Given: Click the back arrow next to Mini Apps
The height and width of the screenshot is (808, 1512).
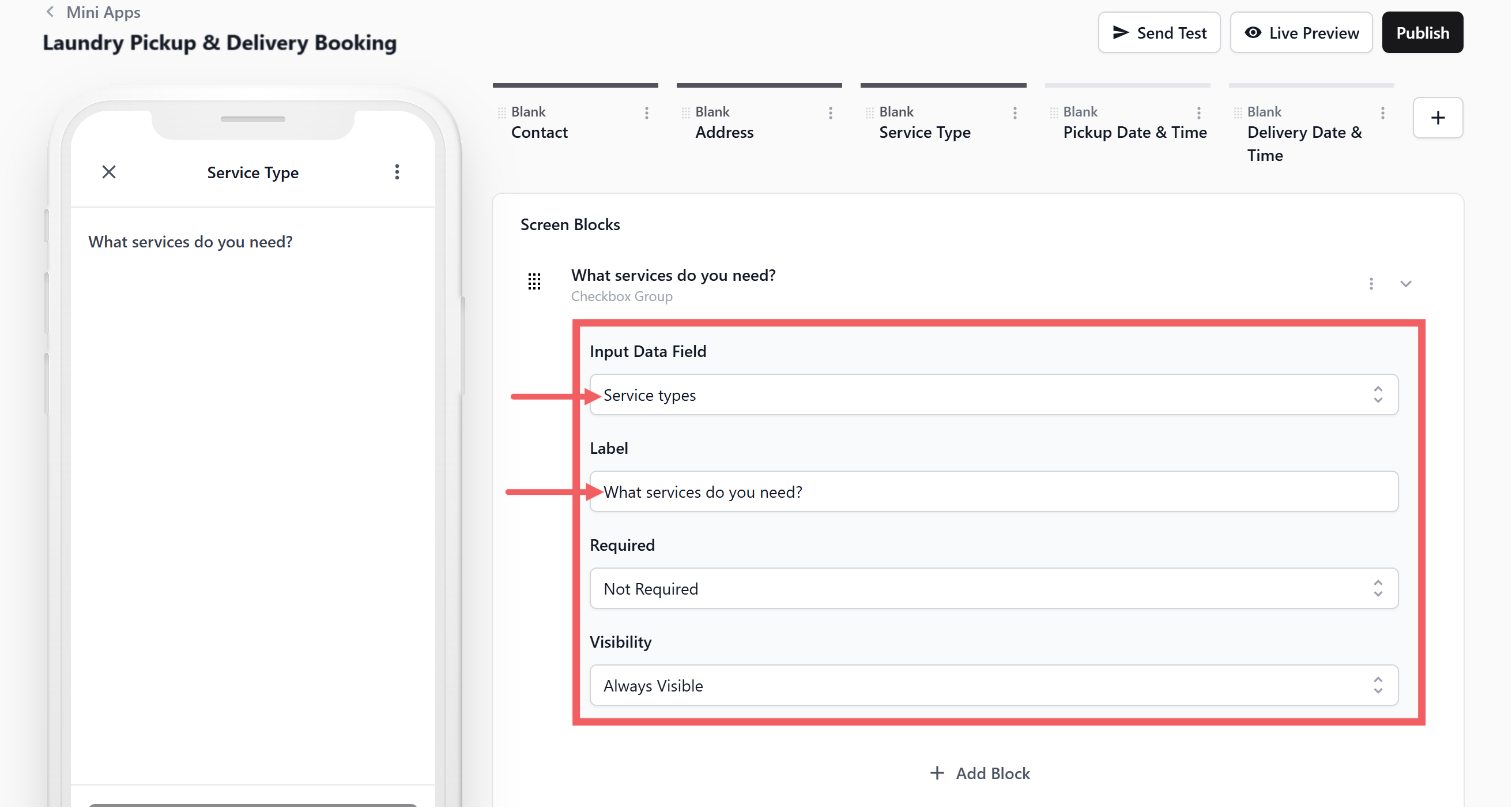Looking at the screenshot, I should [x=51, y=12].
